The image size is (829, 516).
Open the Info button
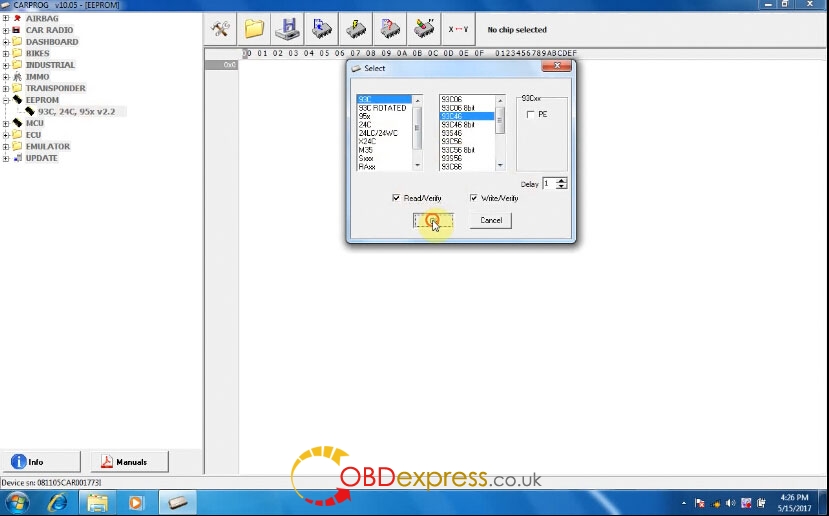click(42, 462)
